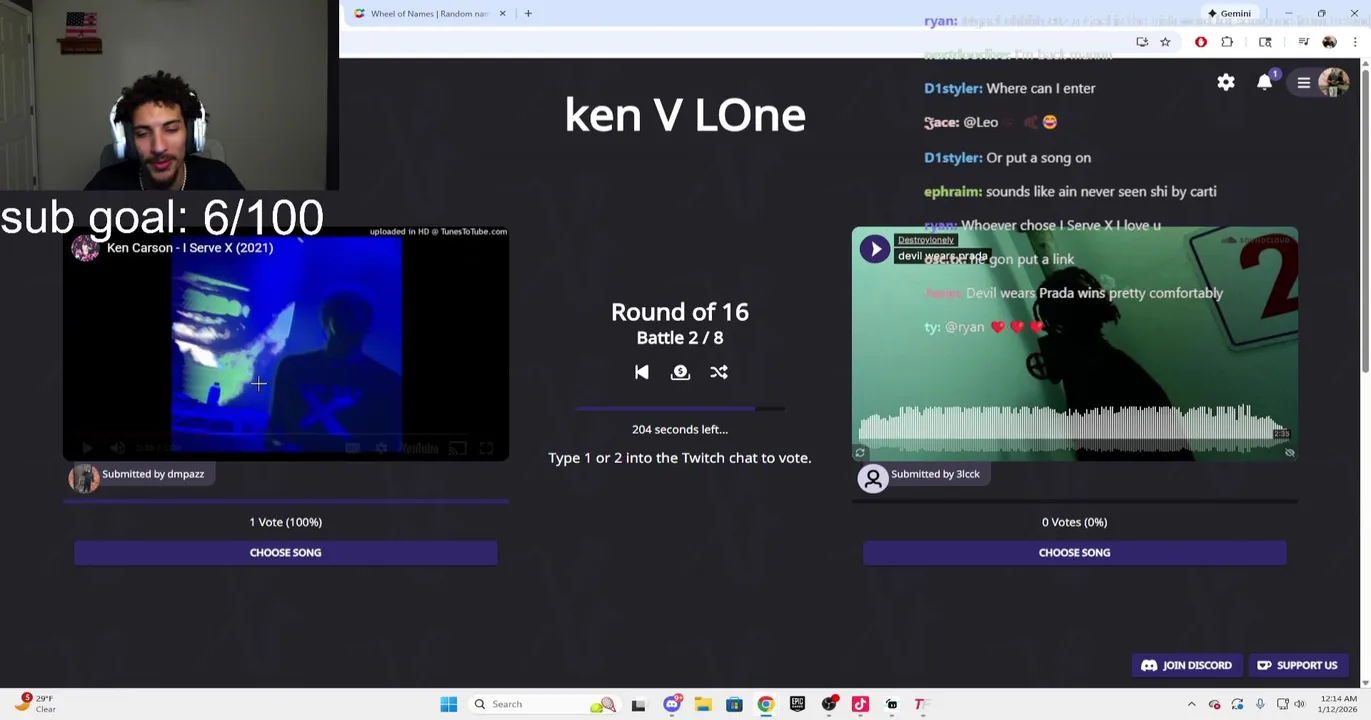
Task: Go back to the previous battle
Action: [642, 372]
